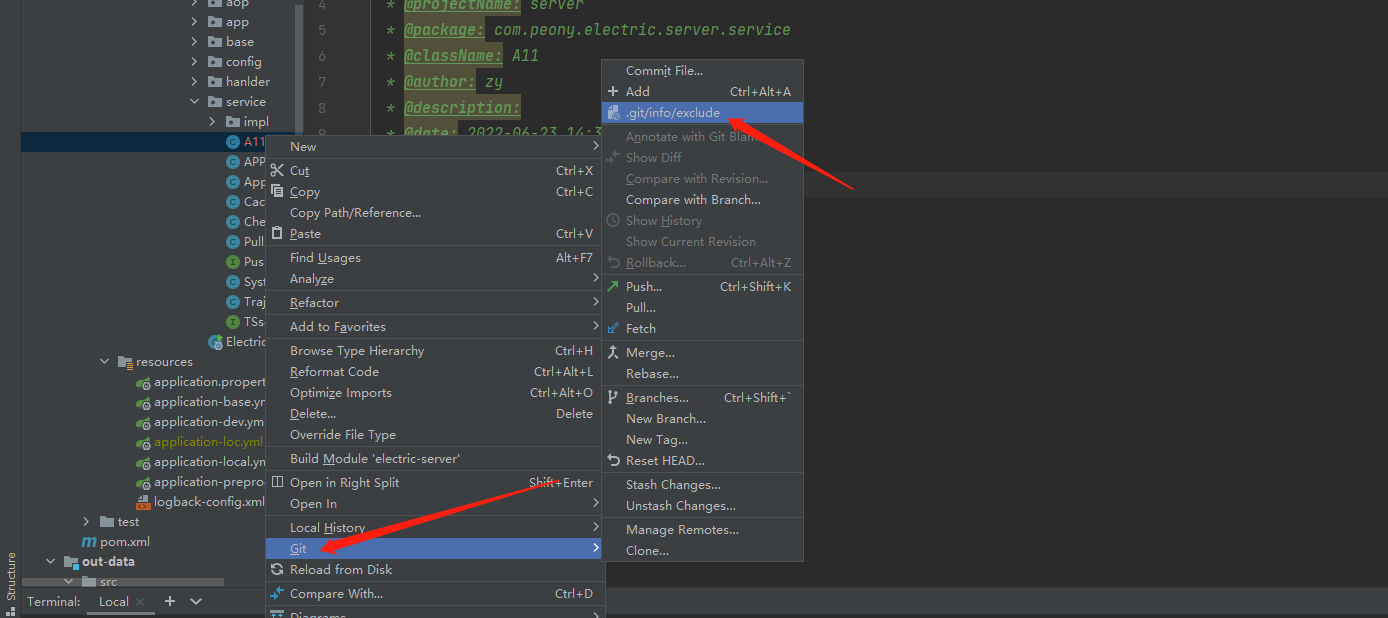Collapse the service folder
The height and width of the screenshot is (618, 1388).
pyautogui.click(x=195, y=102)
